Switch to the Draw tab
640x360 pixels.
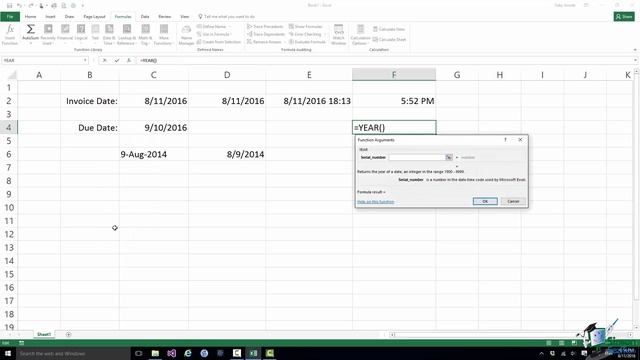click(69, 17)
